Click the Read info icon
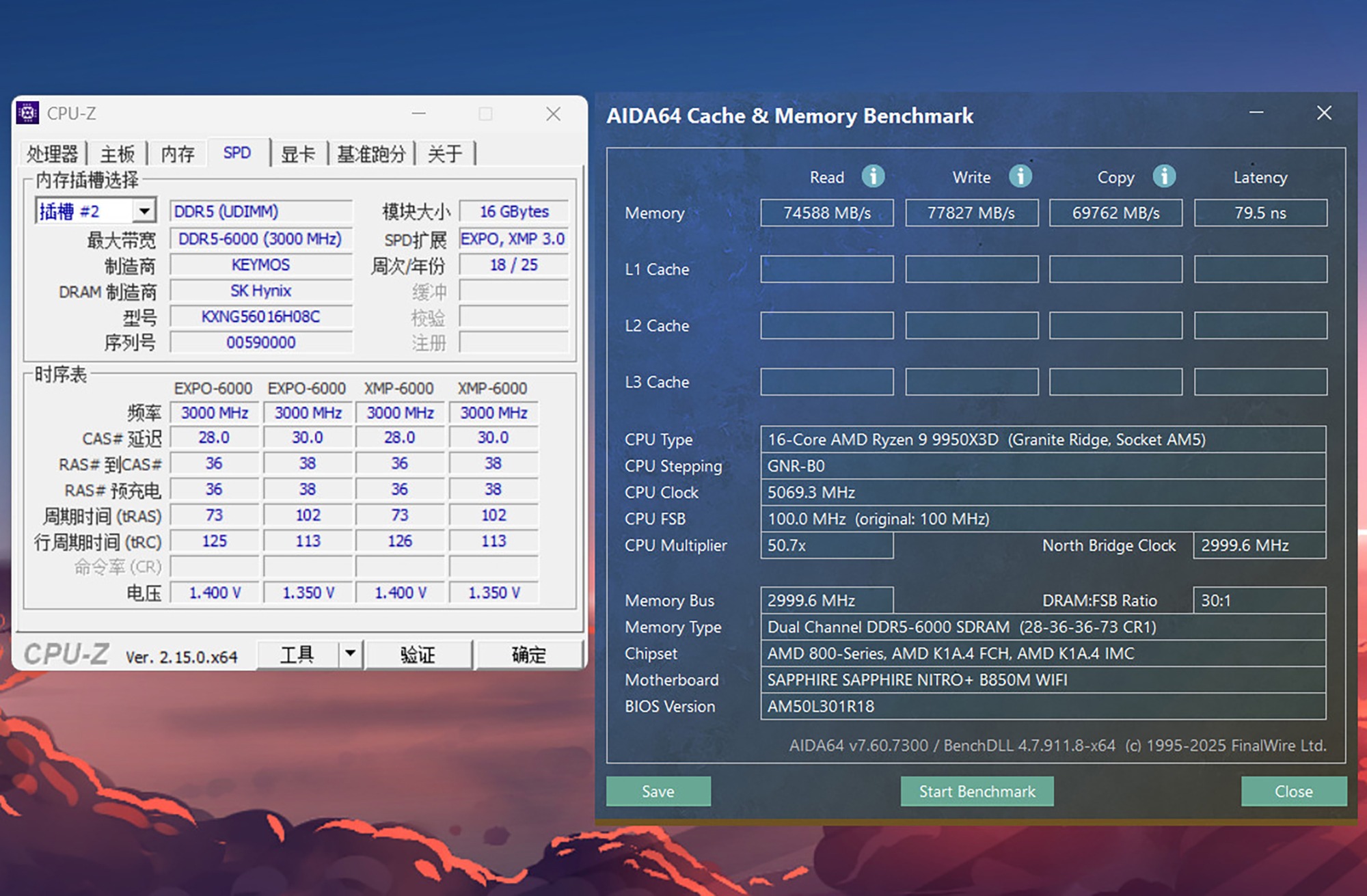This screenshot has height=896, width=1367. click(873, 176)
